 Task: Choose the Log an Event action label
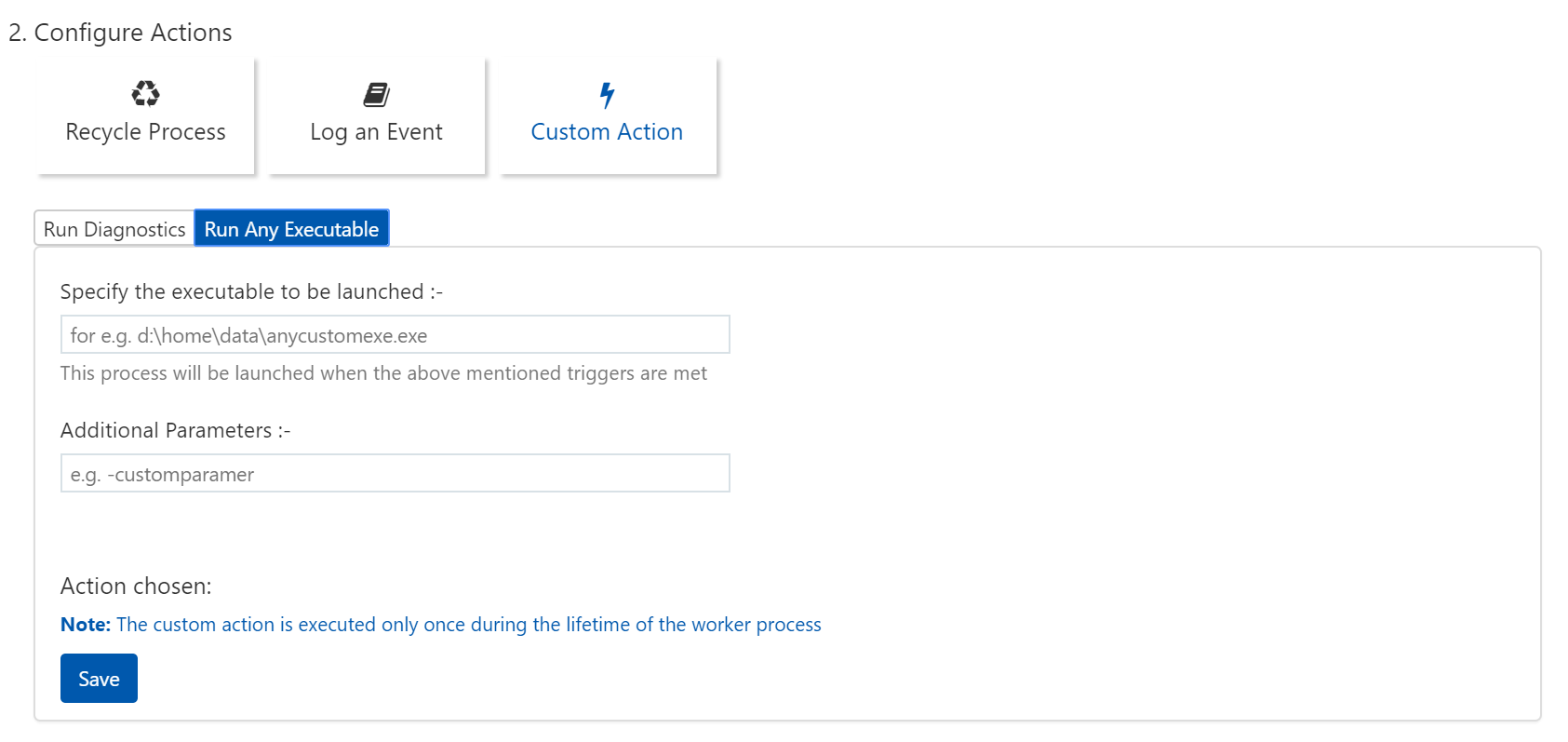point(376,132)
